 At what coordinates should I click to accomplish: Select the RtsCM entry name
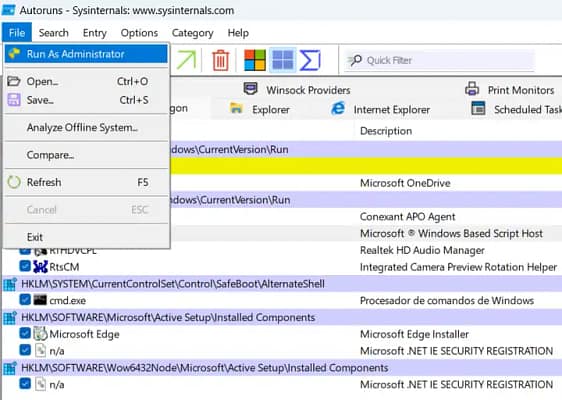[x=64, y=267]
